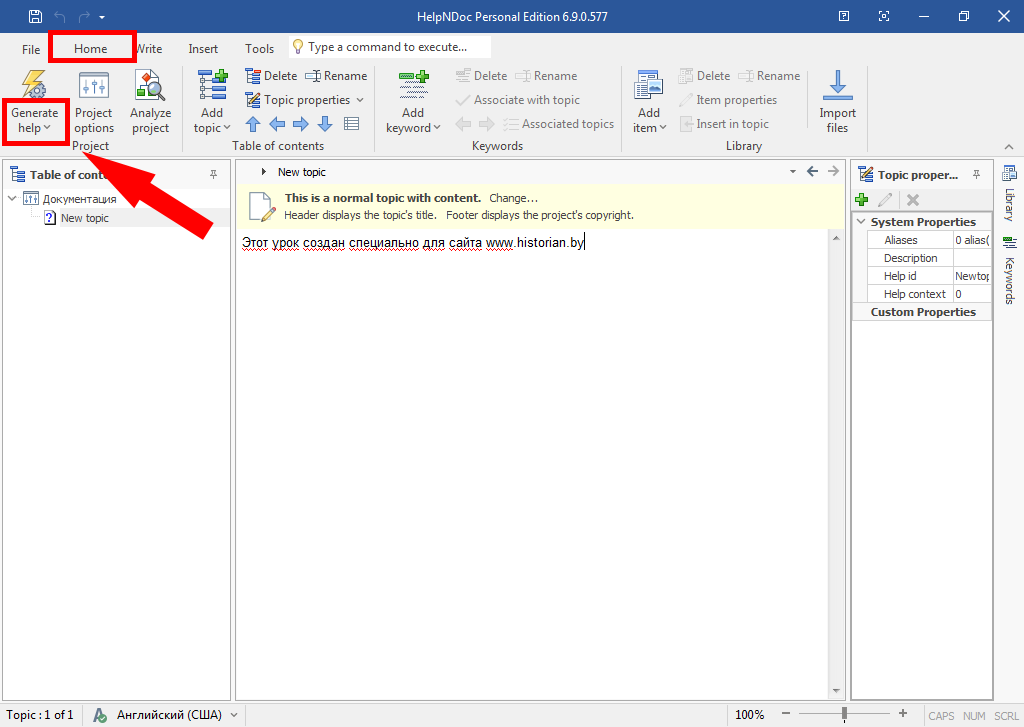Click the zoom slider handle
The image size is (1024, 727).
(x=845, y=714)
